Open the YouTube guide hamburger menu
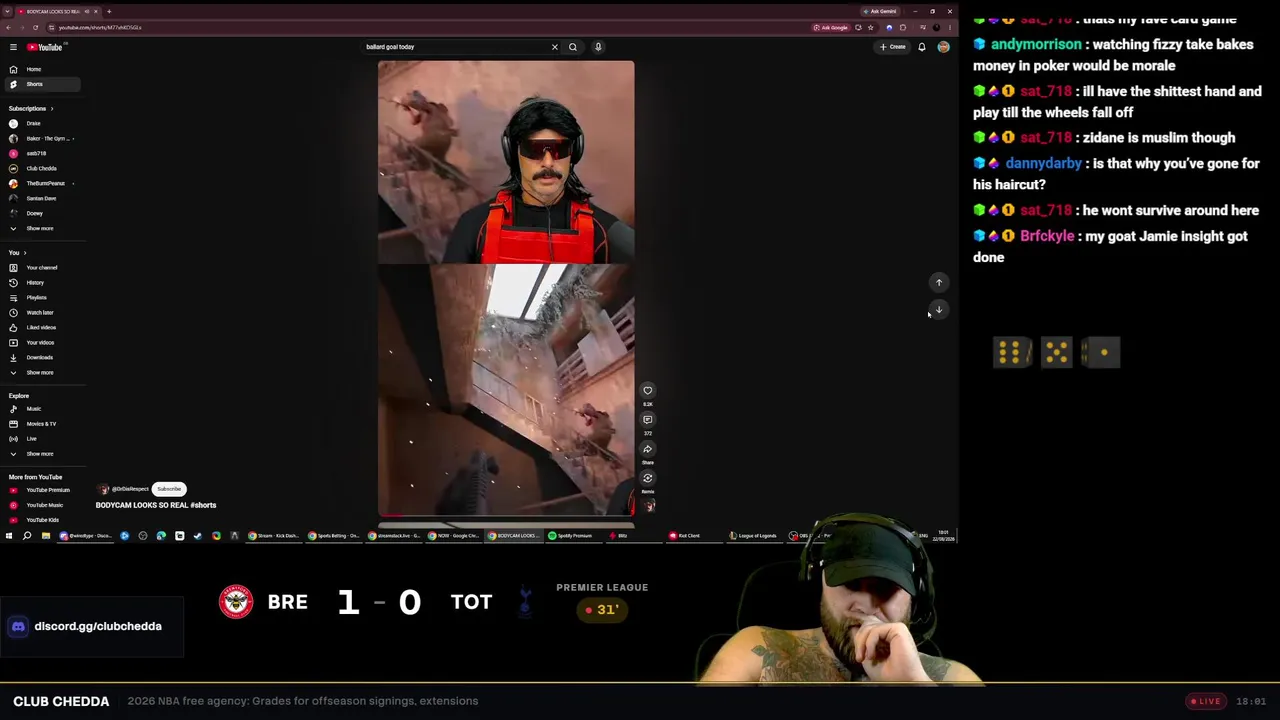1280x720 pixels. [x=13, y=47]
